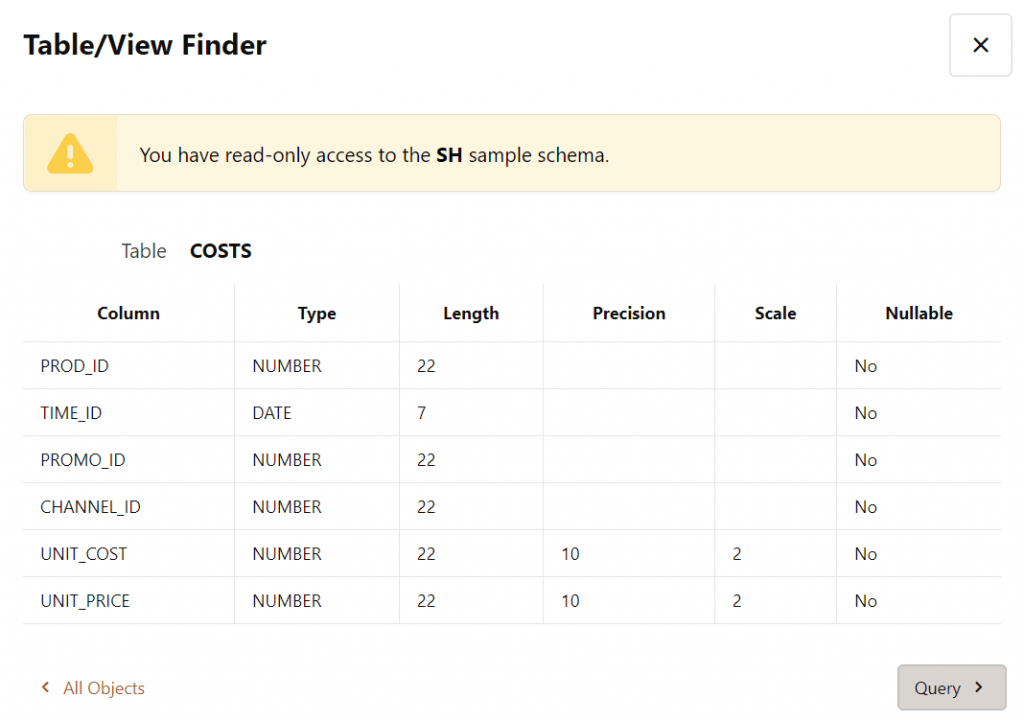Click the Precision column header
The height and width of the screenshot is (721, 1024).
[628, 313]
